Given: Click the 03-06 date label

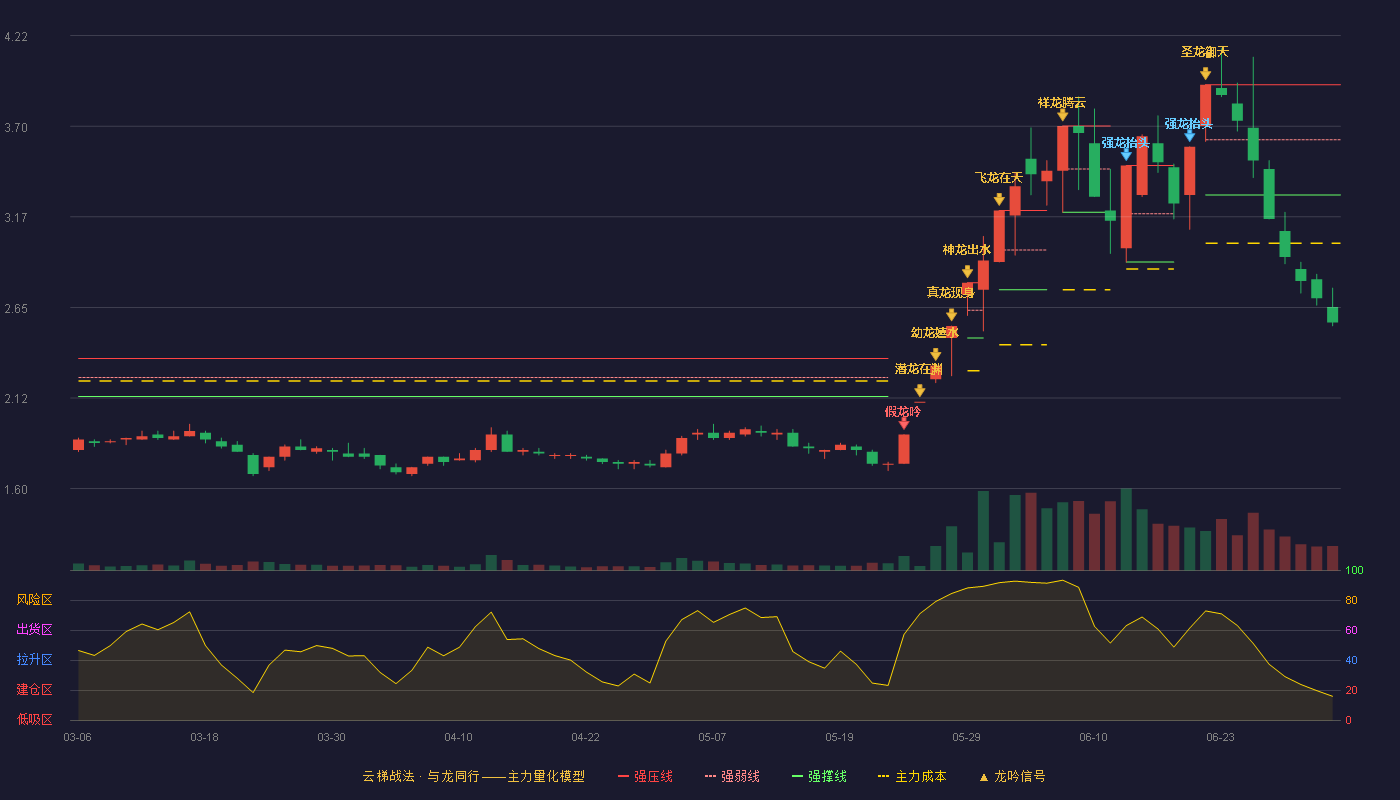Looking at the screenshot, I should pyautogui.click(x=77, y=737).
